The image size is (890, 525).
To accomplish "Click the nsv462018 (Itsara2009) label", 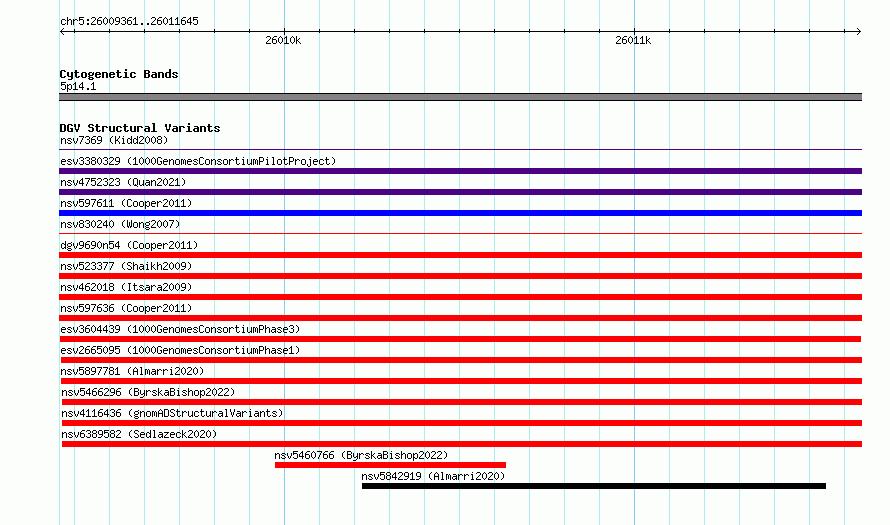I will point(126,287).
